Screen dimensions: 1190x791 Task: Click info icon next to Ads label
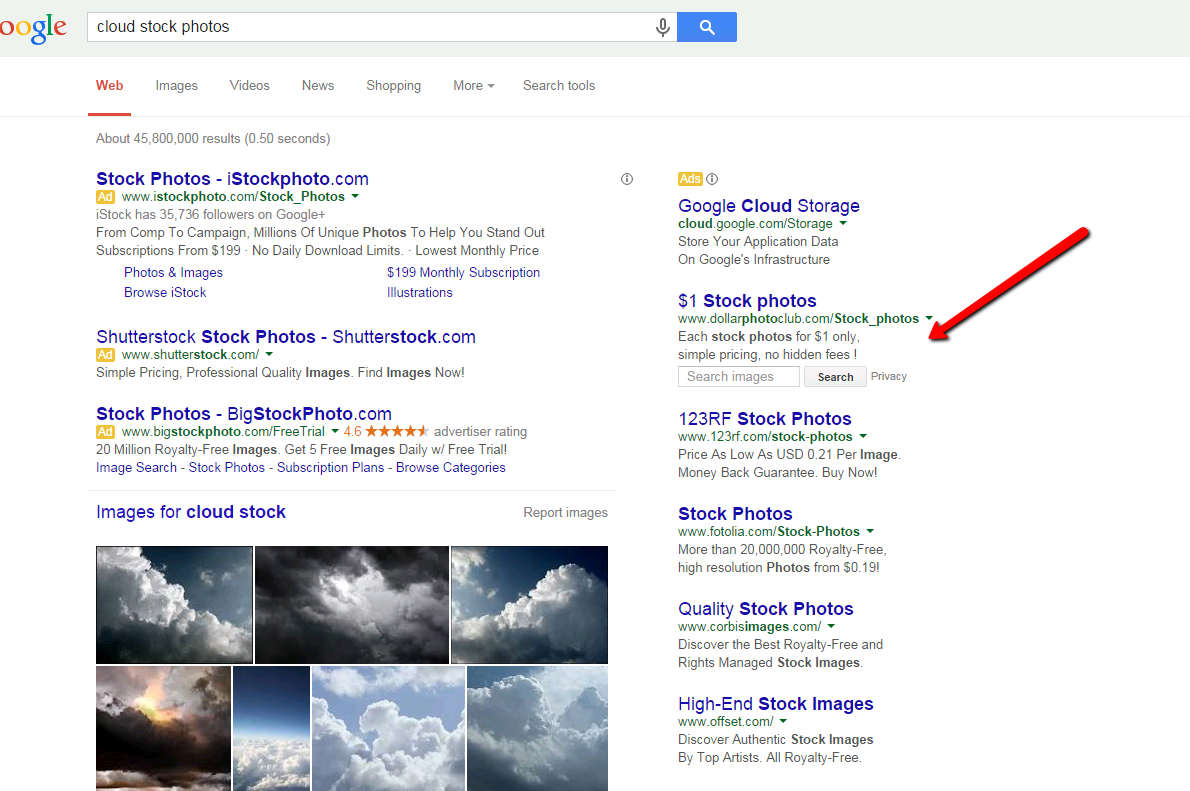pos(712,179)
